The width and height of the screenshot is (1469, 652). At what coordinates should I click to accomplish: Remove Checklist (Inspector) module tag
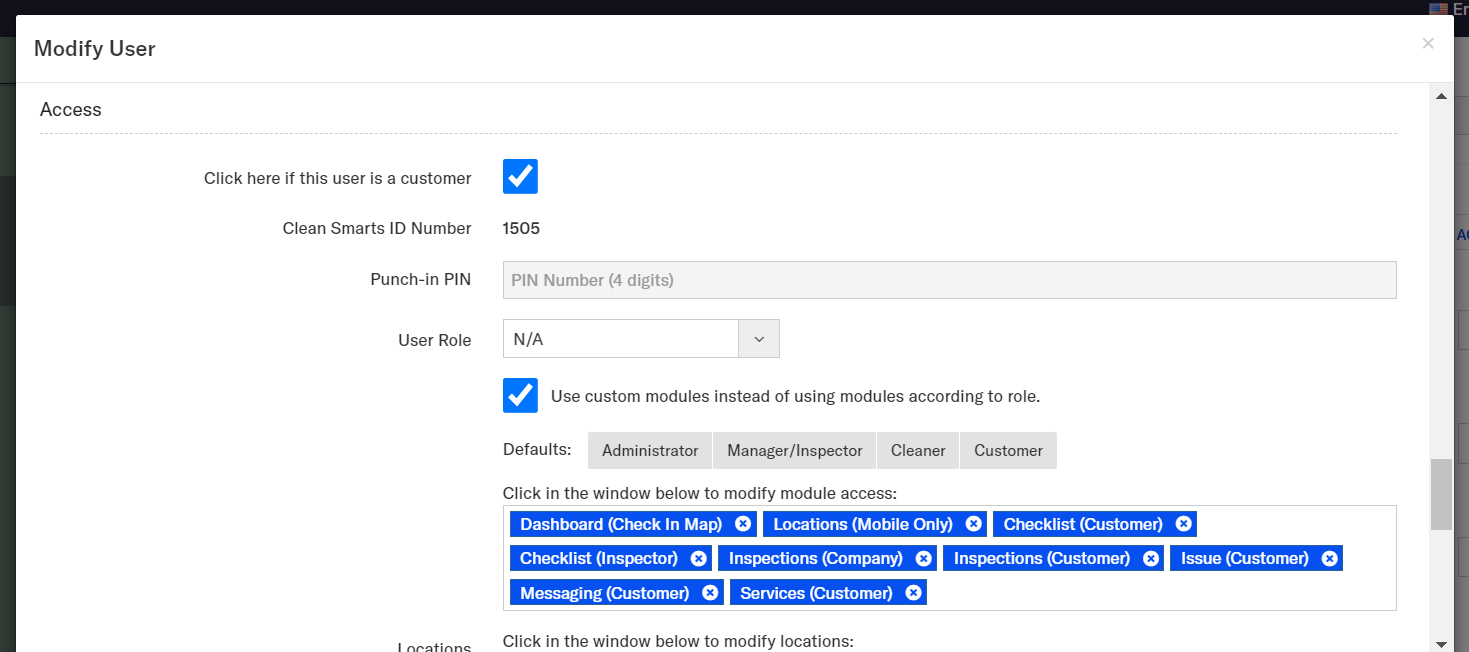tap(698, 559)
